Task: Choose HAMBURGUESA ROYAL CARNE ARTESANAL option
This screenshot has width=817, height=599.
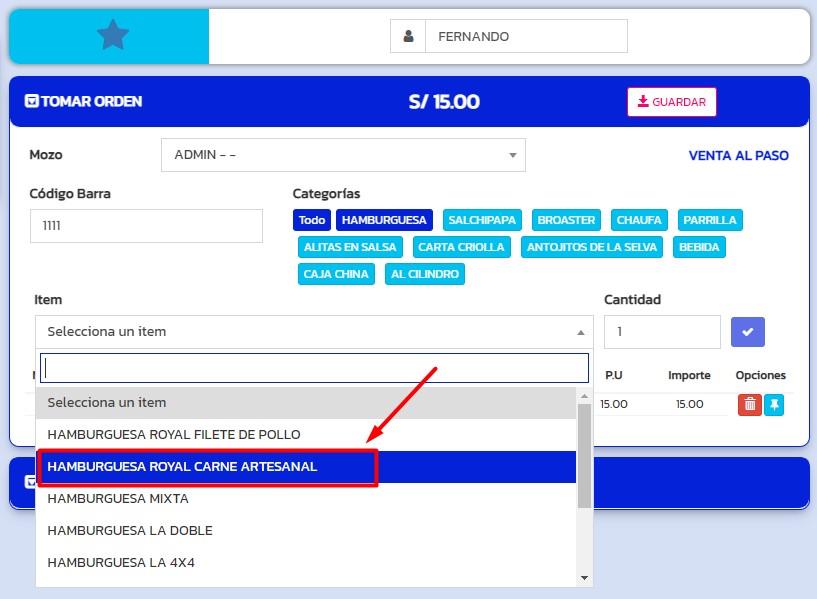Action: 207,467
